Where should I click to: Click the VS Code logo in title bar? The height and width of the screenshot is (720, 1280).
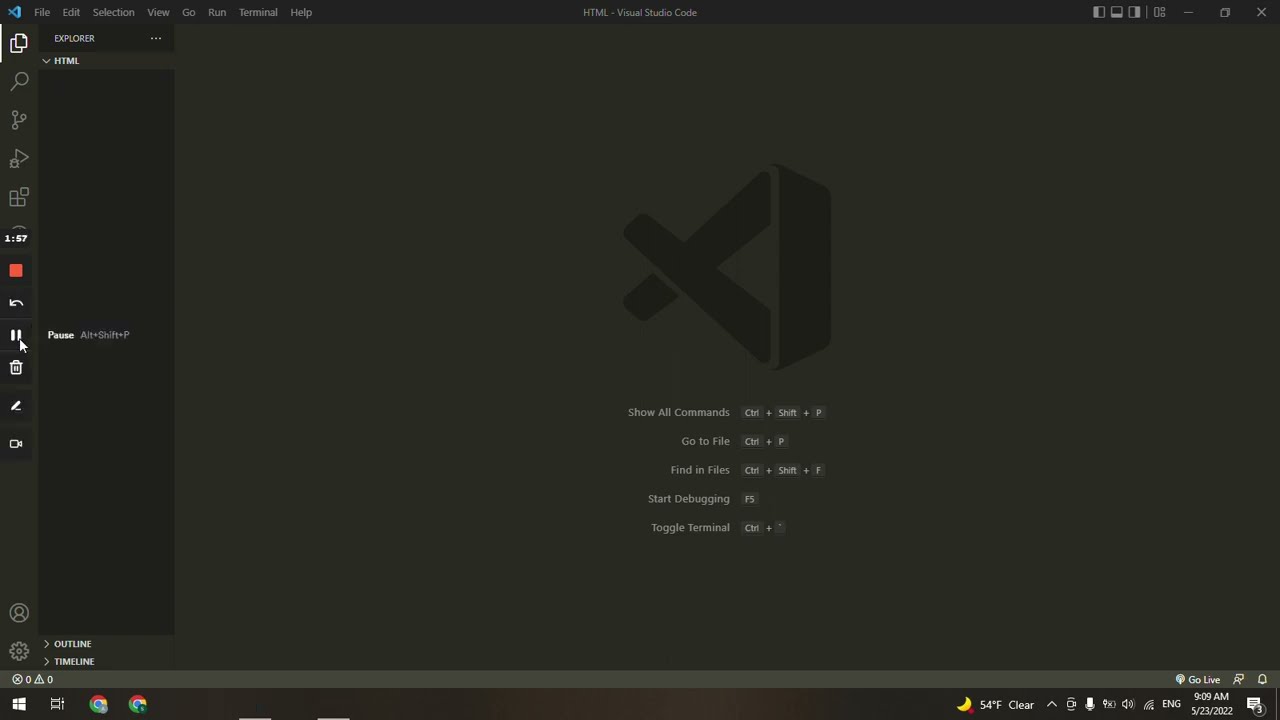(14, 12)
